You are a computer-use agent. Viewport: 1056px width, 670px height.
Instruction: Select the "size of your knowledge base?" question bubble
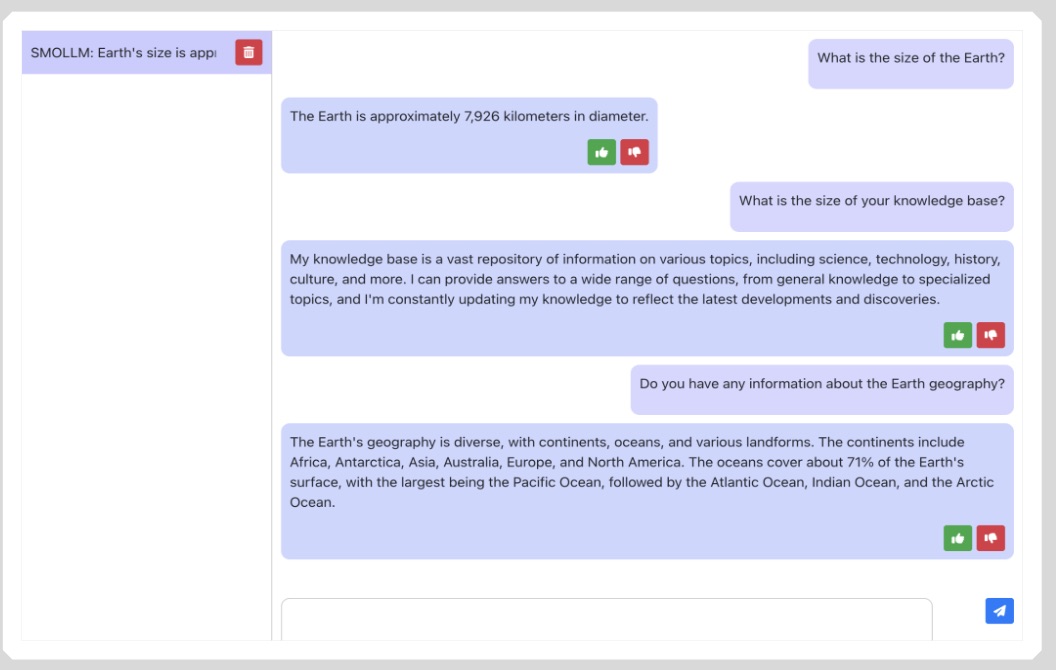[871, 201]
